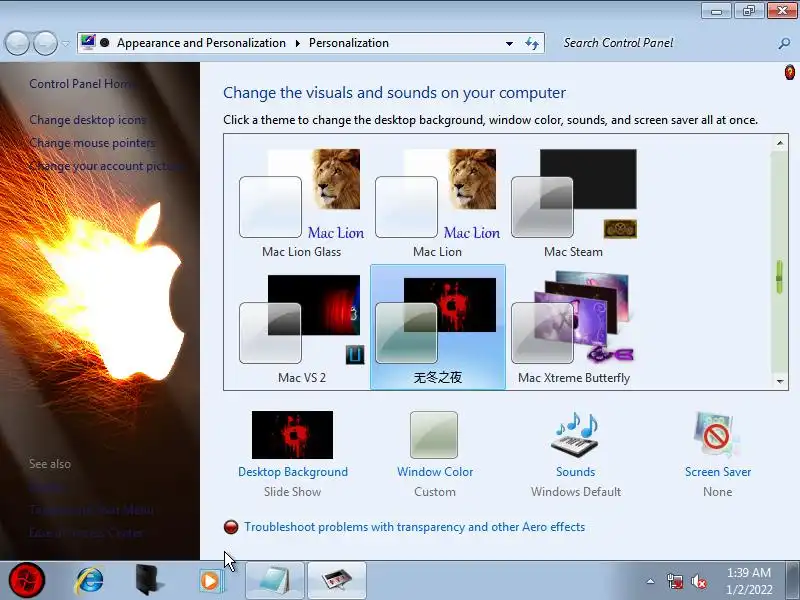800x600 pixels.
Task: Click the Show desktop button
Action: pos(792,581)
